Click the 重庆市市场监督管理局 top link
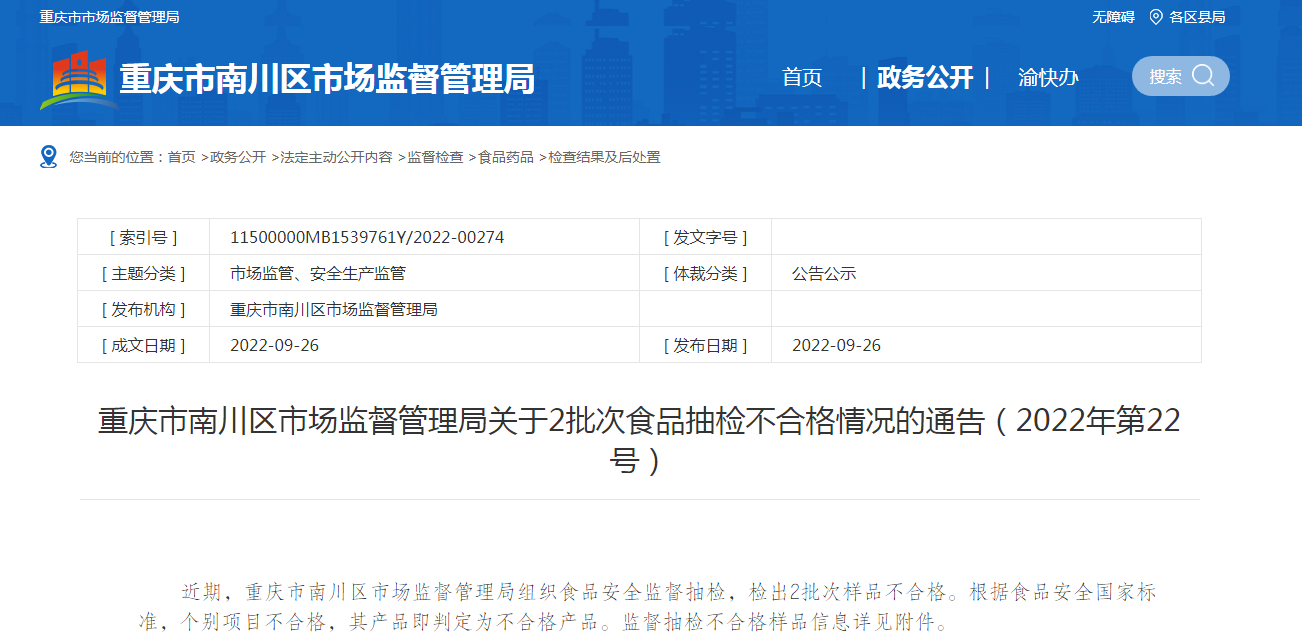This screenshot has height=642, width=1302. tap(110, 17)
